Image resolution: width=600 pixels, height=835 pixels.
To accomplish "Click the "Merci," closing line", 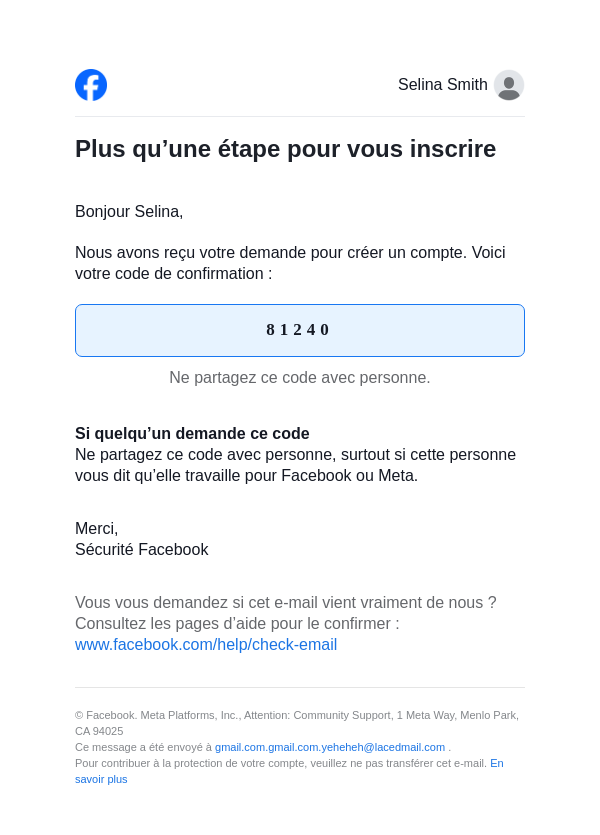I will 96,529.
